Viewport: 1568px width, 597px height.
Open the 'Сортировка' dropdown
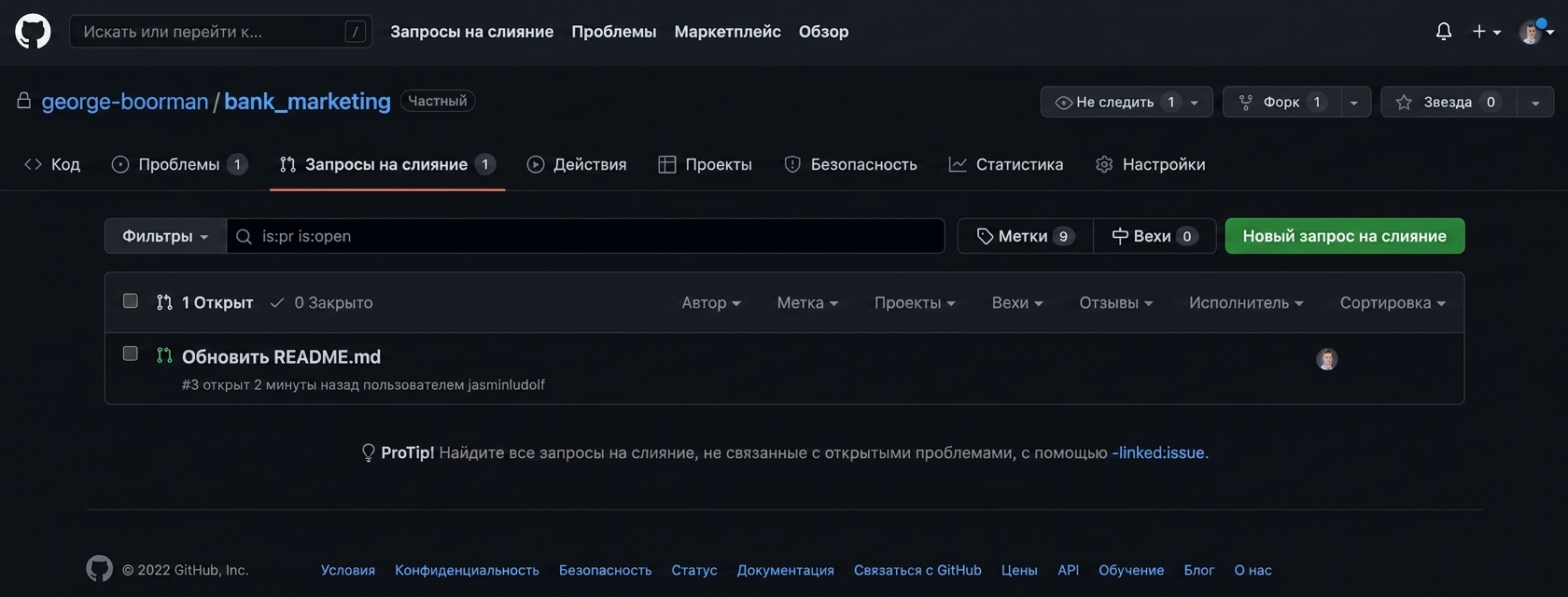click(x=1393, y=302)
